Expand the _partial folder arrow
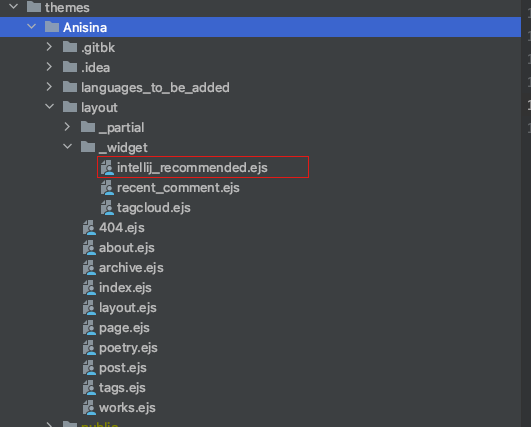531x427 pixels. pos(67,127)
